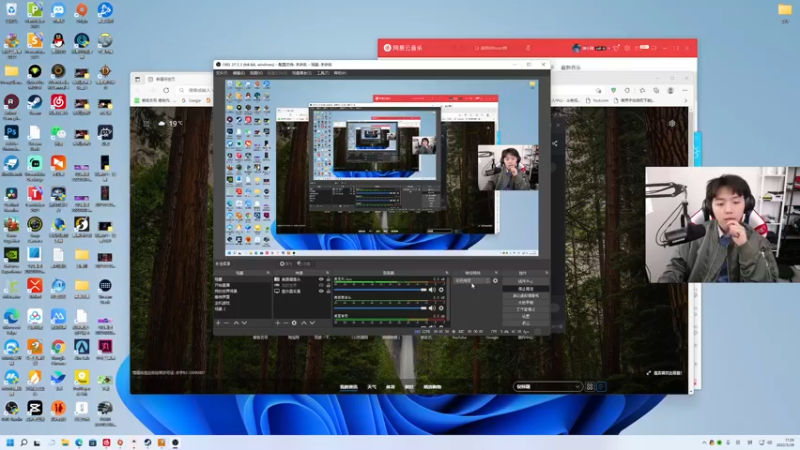Image resolution: width=800 pixels, height=450 pixels.
Task: Toggle lock on game capture source
Action: [328, 285]
